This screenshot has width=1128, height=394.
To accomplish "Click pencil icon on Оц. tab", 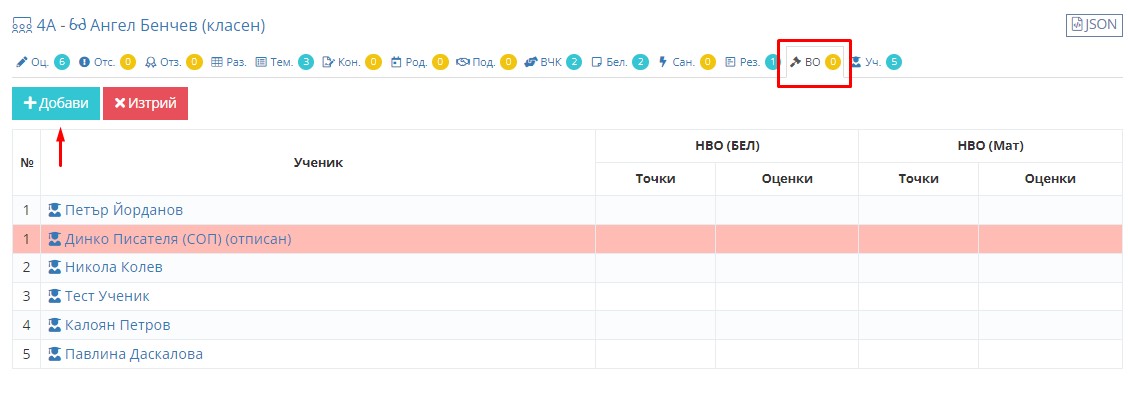I will point(22,63).
